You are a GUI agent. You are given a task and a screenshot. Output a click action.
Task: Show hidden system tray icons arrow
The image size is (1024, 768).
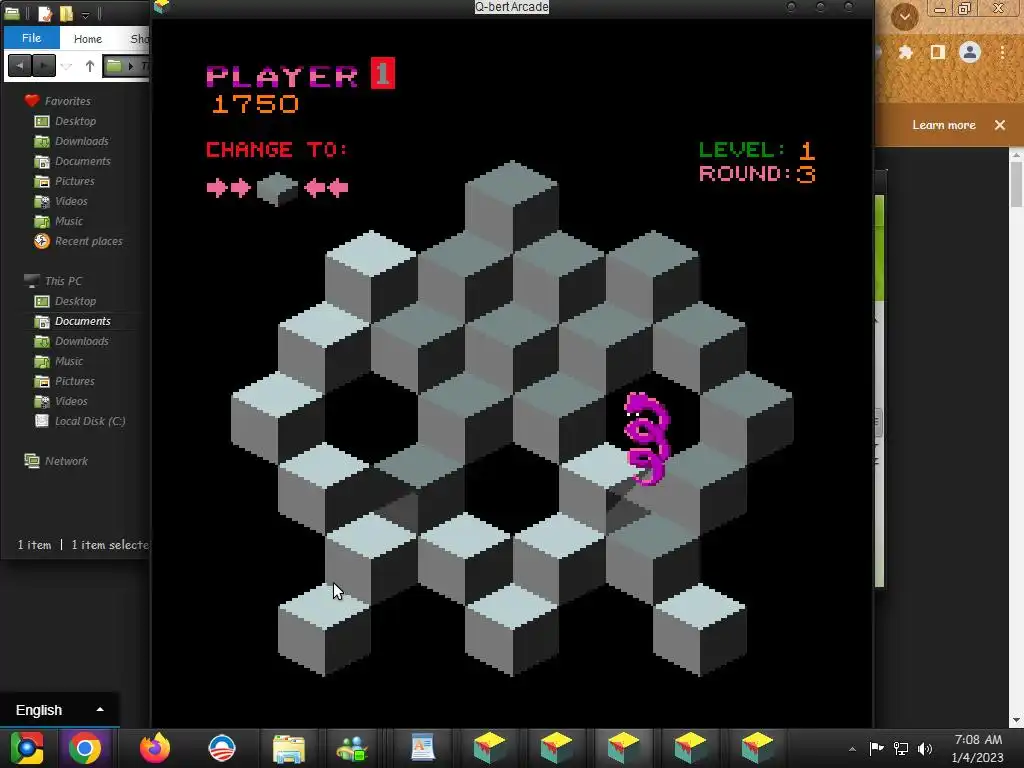(x=852, y=749)
